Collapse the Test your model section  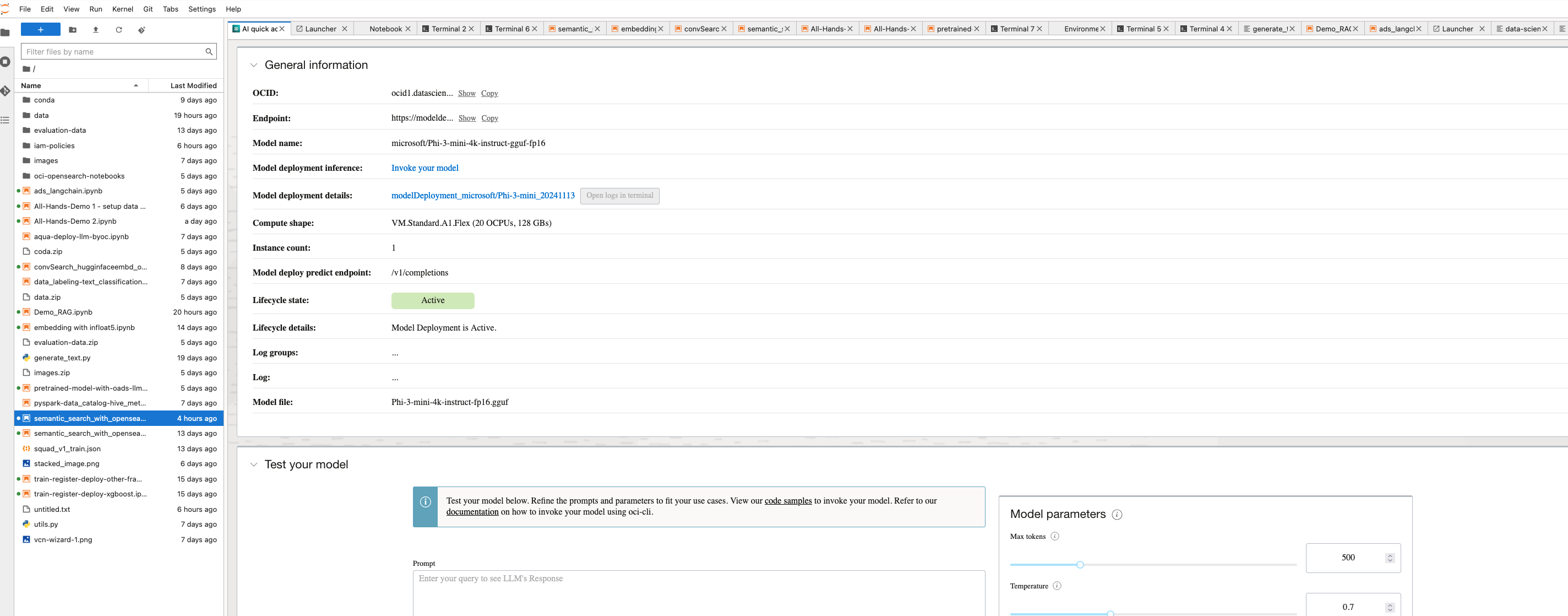[254, 465]
